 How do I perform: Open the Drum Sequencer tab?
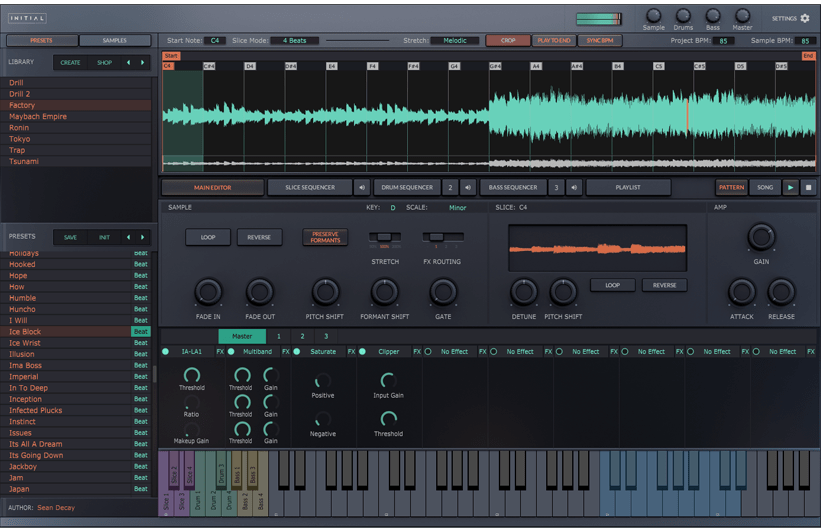click(x=407, y=187)
